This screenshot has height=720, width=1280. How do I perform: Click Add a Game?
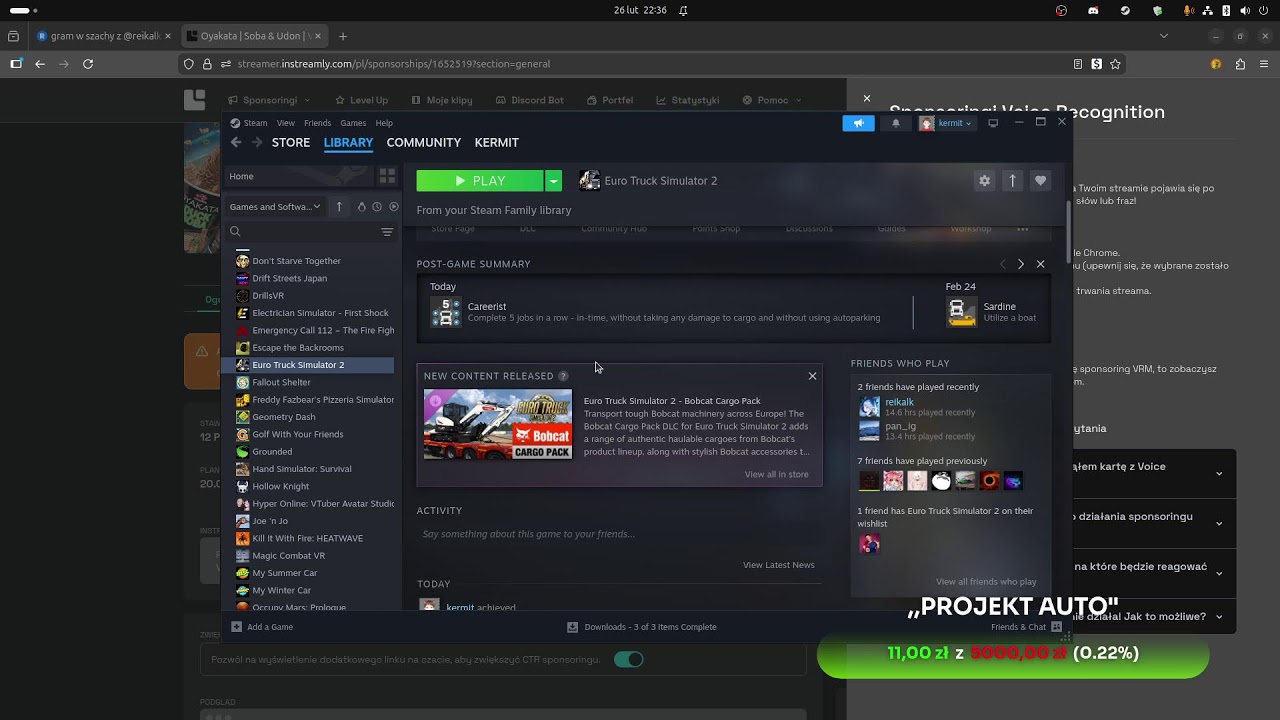click(x=262, y=627)
